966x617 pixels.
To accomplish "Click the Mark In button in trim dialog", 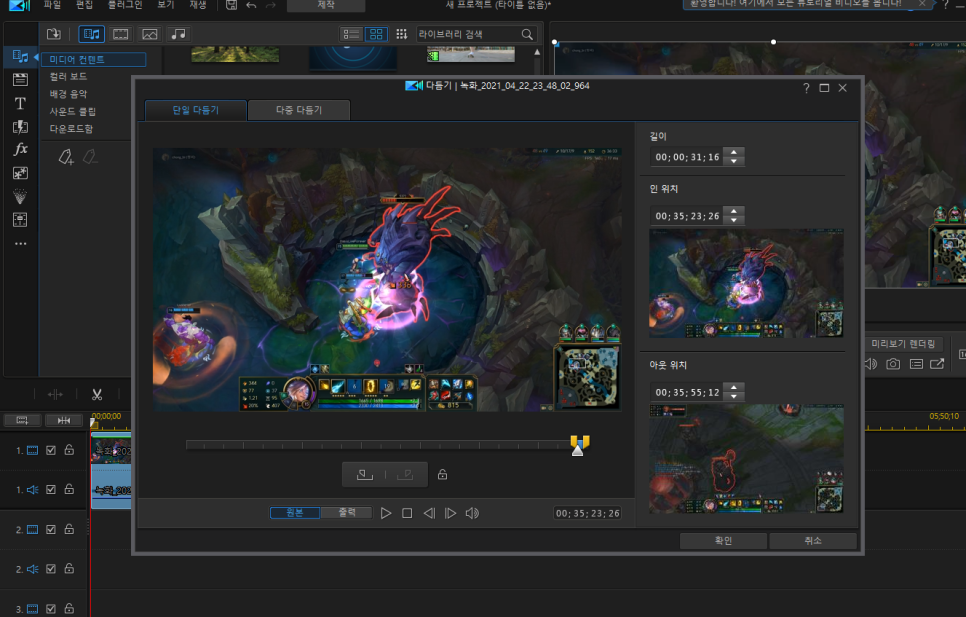I will pyautogui.click(x=365, y=475).
